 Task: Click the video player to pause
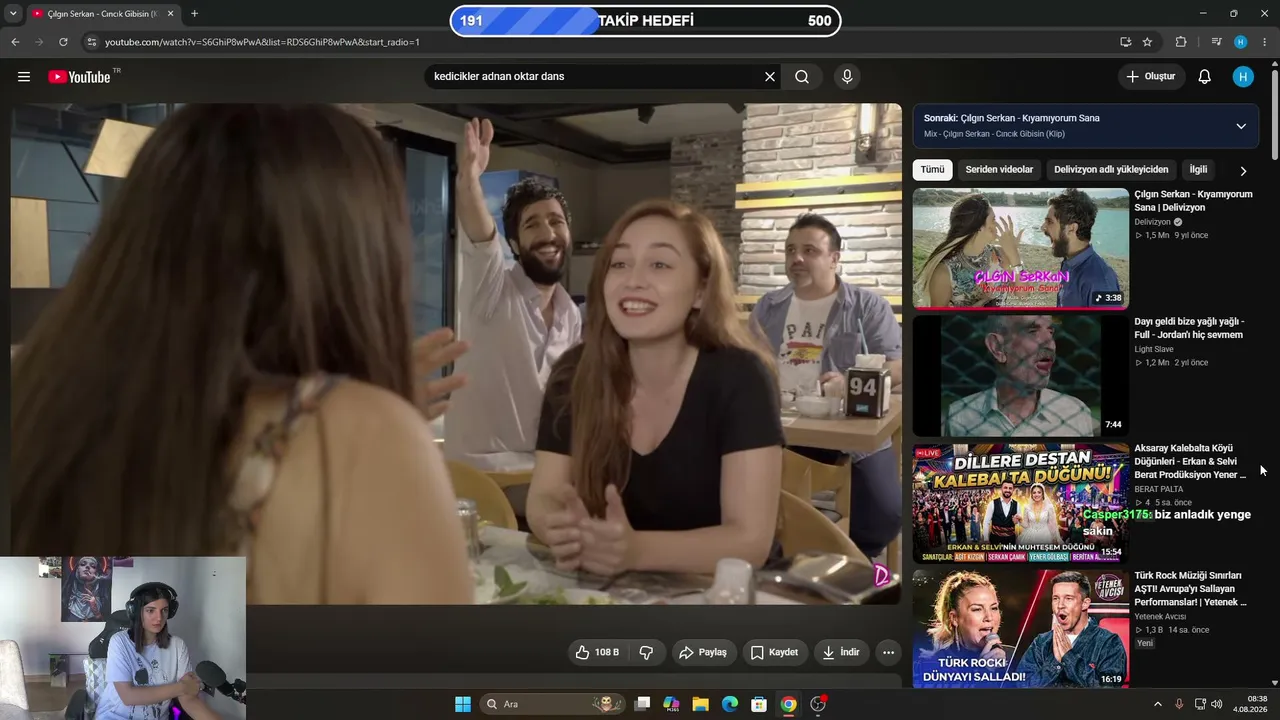(x=456, y=354)
